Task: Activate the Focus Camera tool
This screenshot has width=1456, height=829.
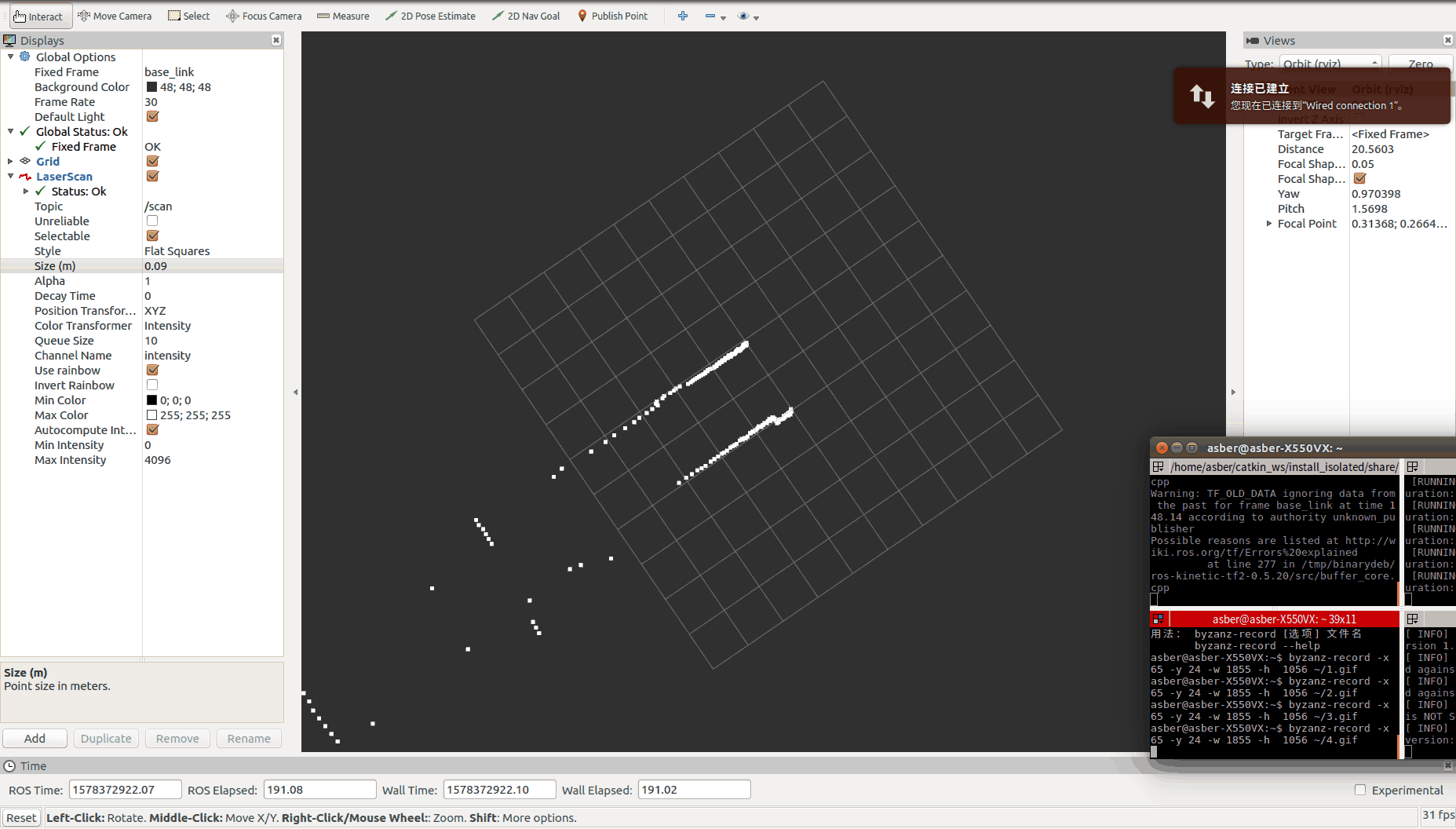Action: (x=264, y=16)
